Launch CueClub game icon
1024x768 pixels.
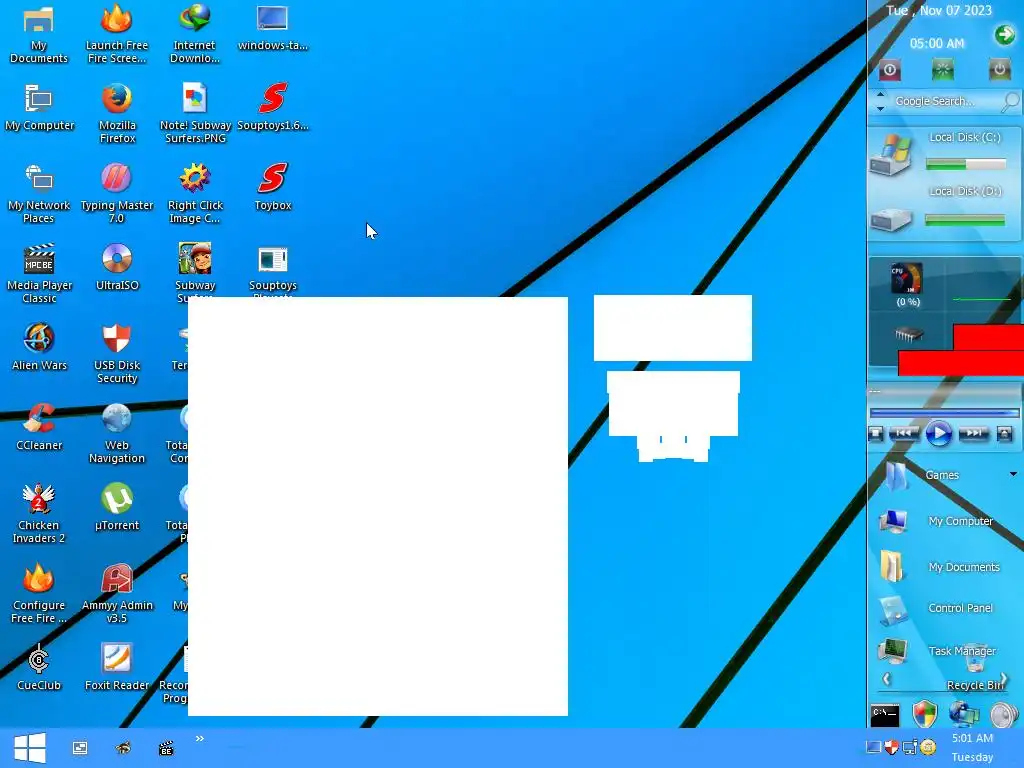coord(39,668)
